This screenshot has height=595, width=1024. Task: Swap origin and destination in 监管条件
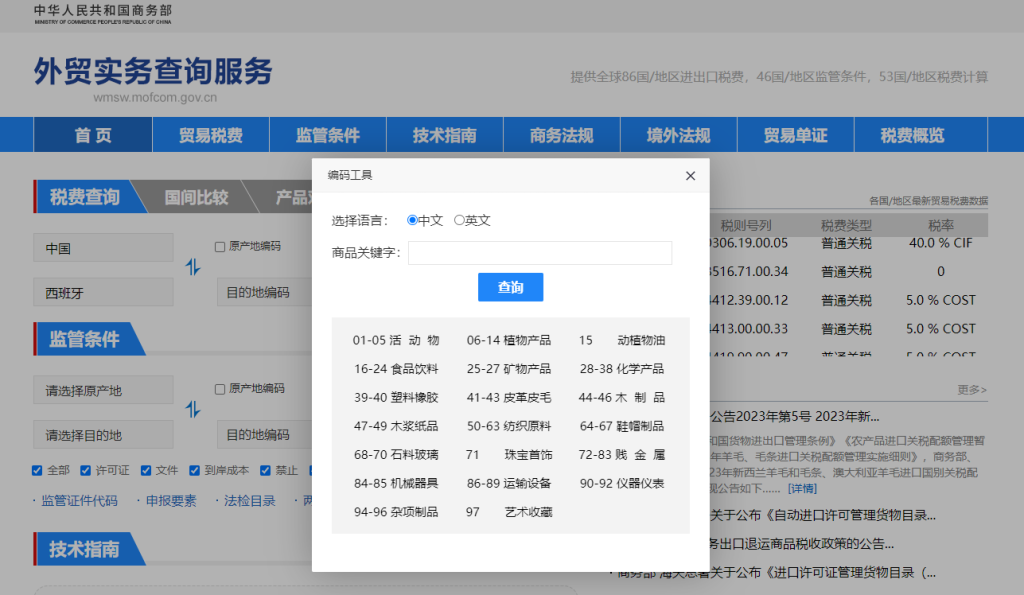[193, 410]
